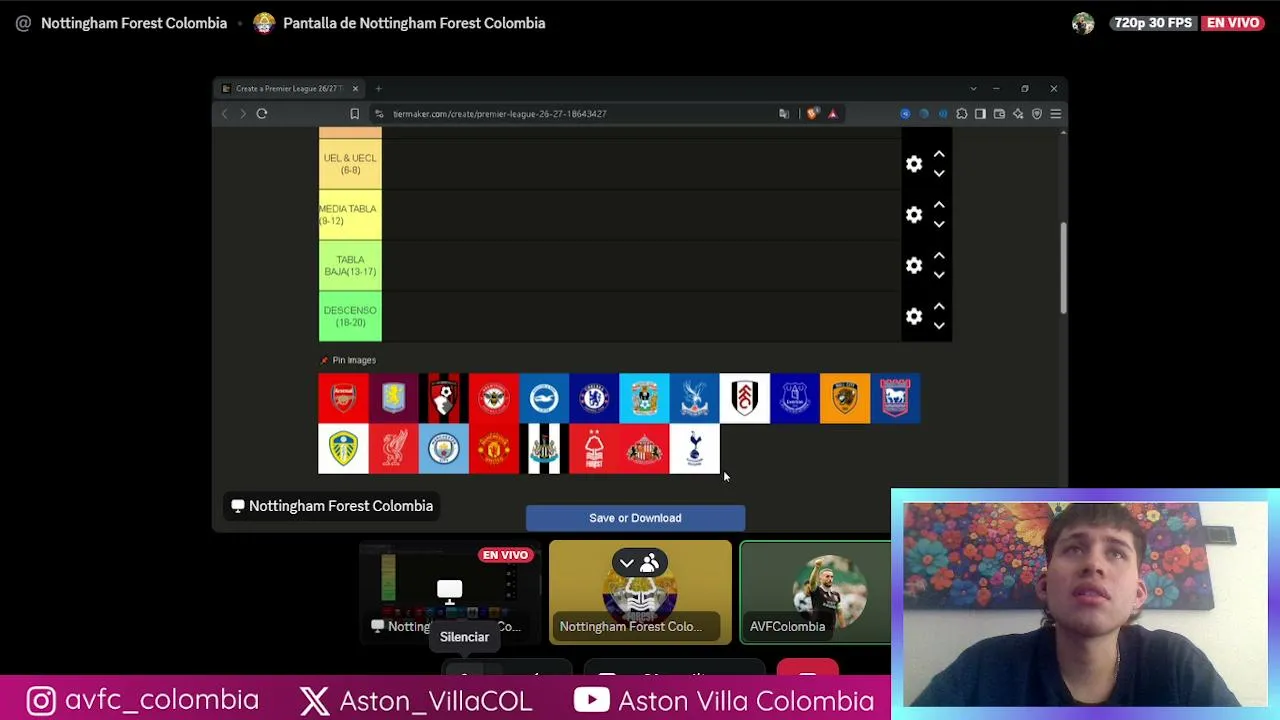Screen dimensions: 1280x720
Task: Select the Newcastle United crest
Action: (544, 448)
